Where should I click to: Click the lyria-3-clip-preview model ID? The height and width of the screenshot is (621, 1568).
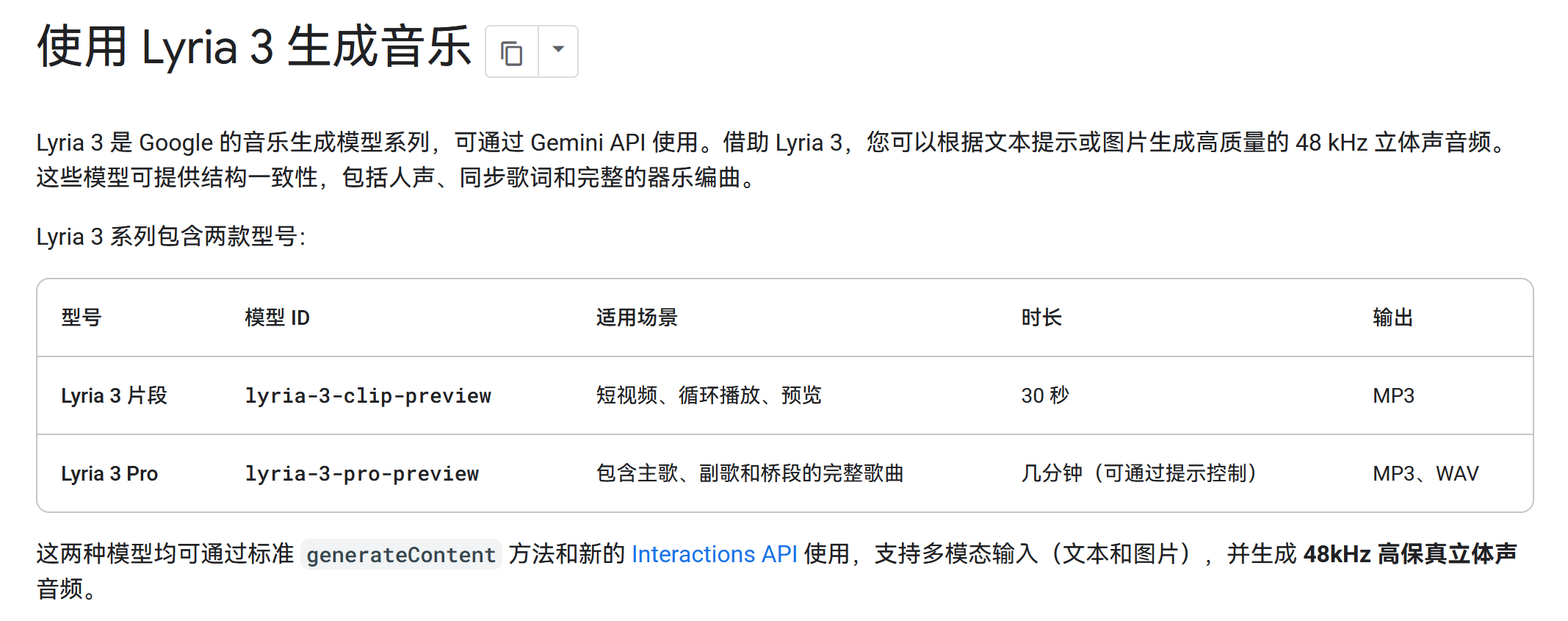[x=368, y=396]
